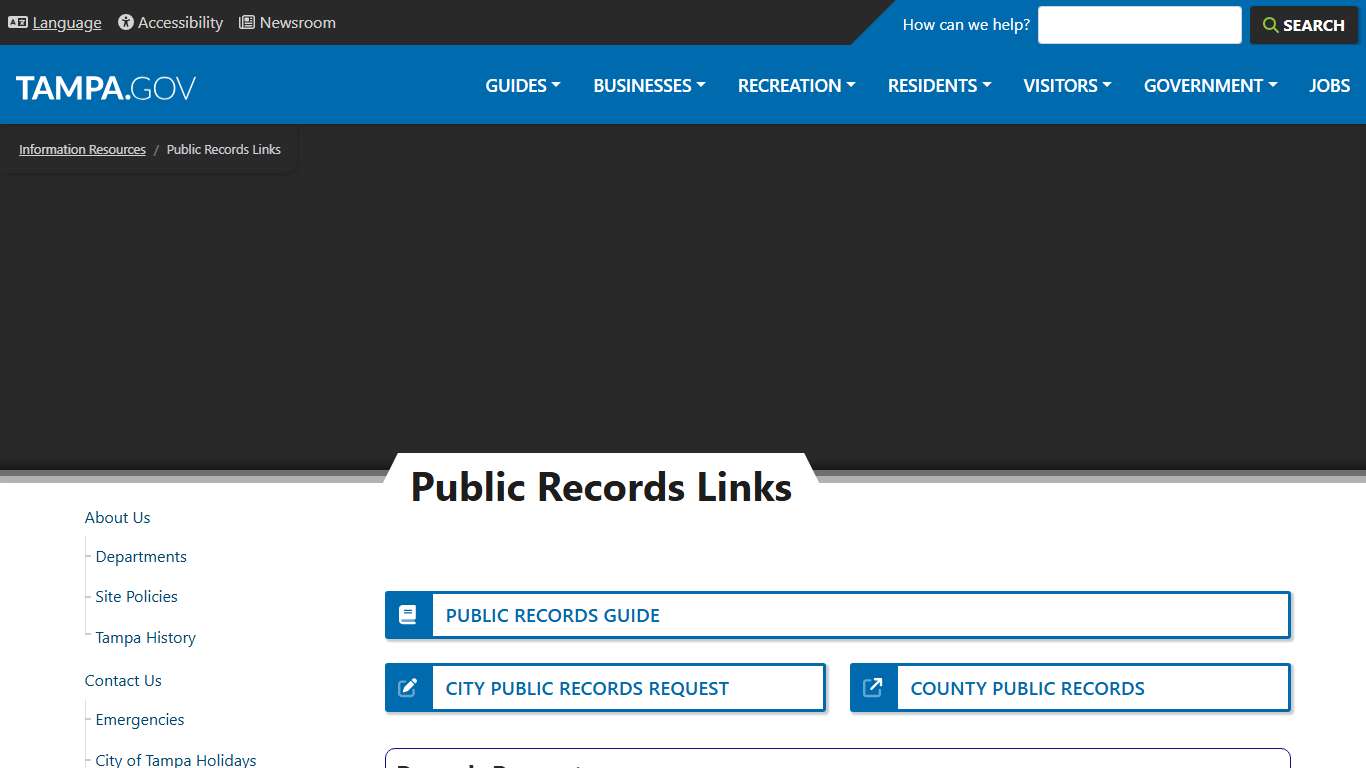
Task: Click the Newsroom newspaper icon
Action: (x=245, y=22)
